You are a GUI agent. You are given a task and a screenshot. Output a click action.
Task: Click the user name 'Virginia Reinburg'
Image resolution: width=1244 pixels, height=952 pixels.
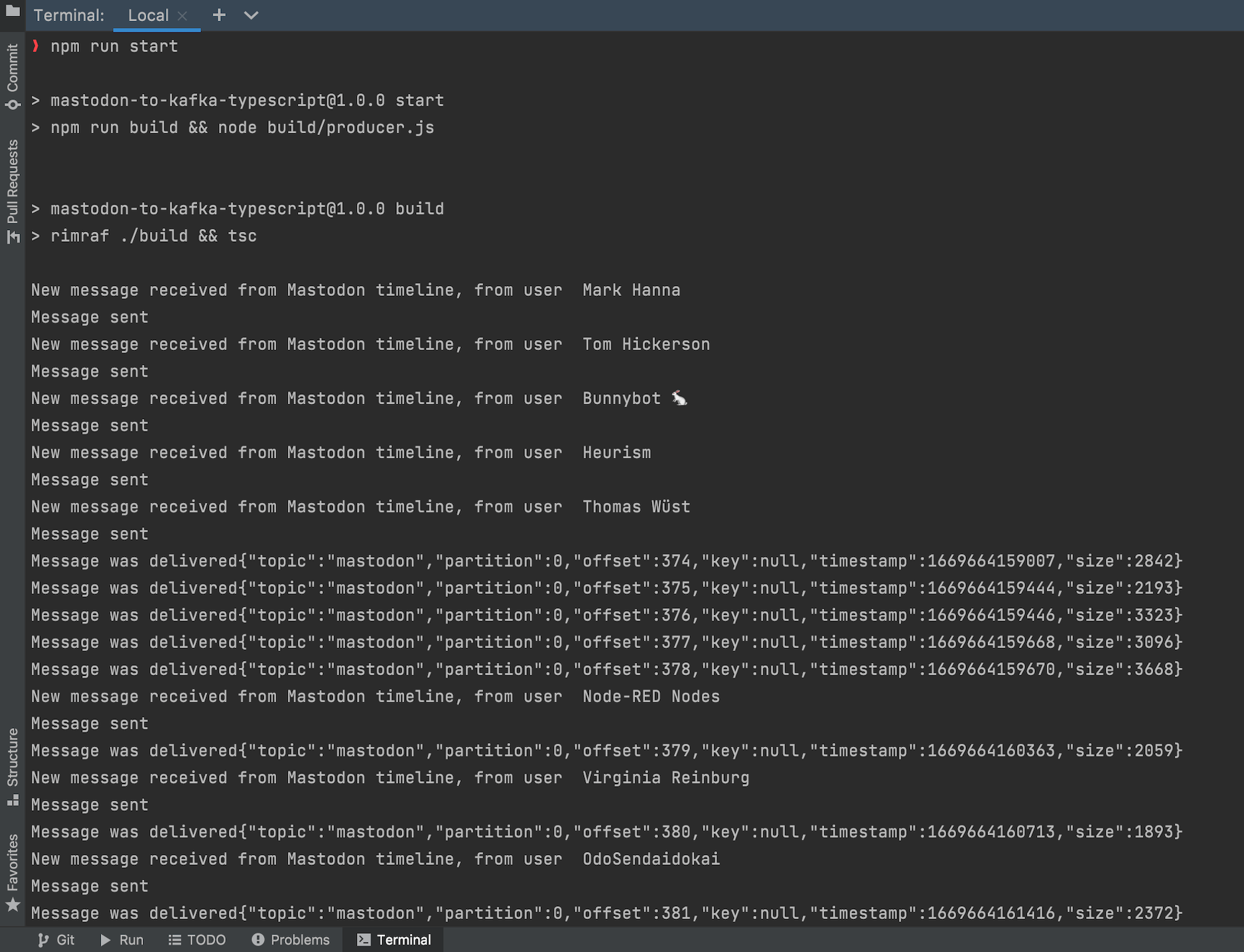666,778
